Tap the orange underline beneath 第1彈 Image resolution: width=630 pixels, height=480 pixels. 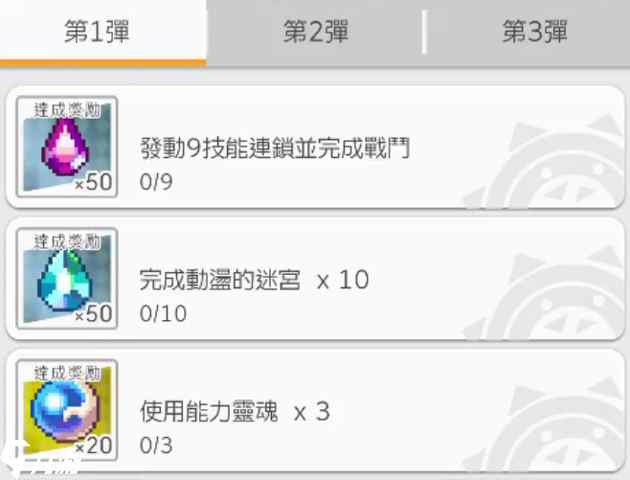tap(103, 63)
